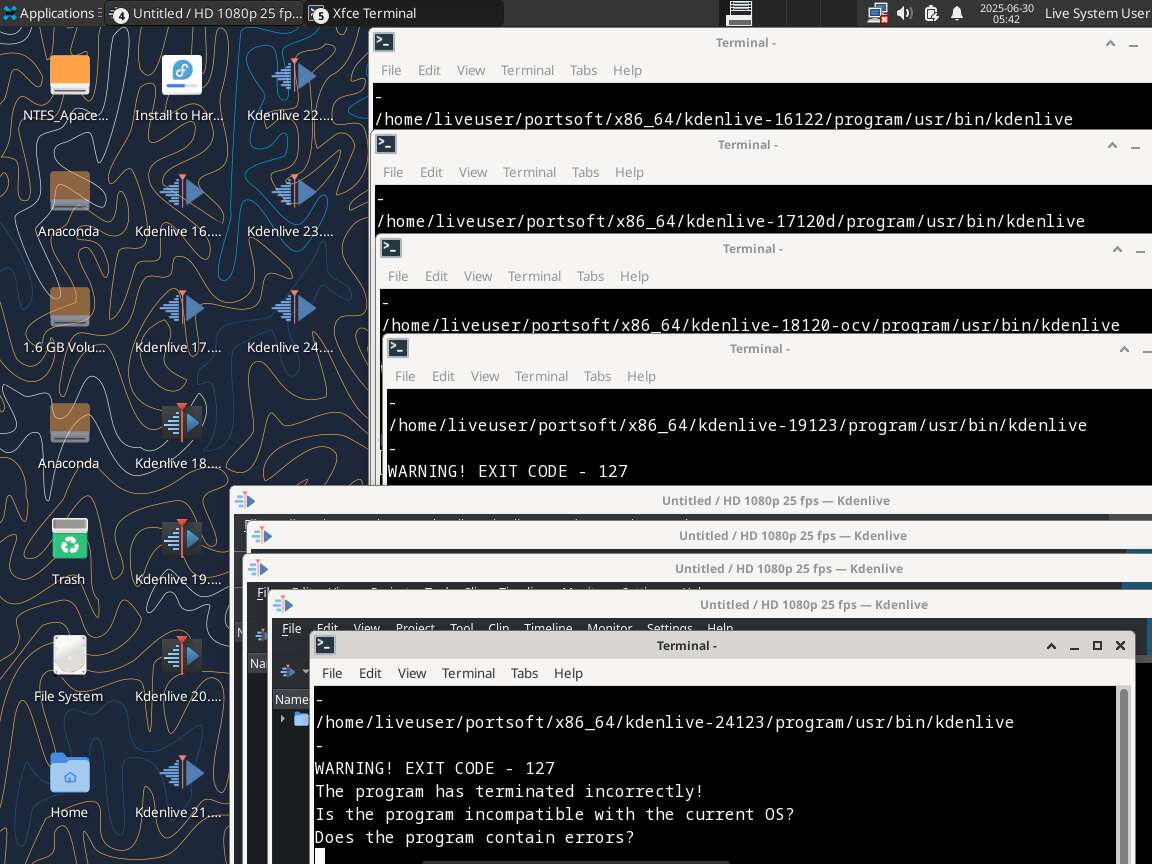
Task: Open Terminal menu in kdenlive-17120d terminal
Action: pyautogui.click(x=529, y=172)
